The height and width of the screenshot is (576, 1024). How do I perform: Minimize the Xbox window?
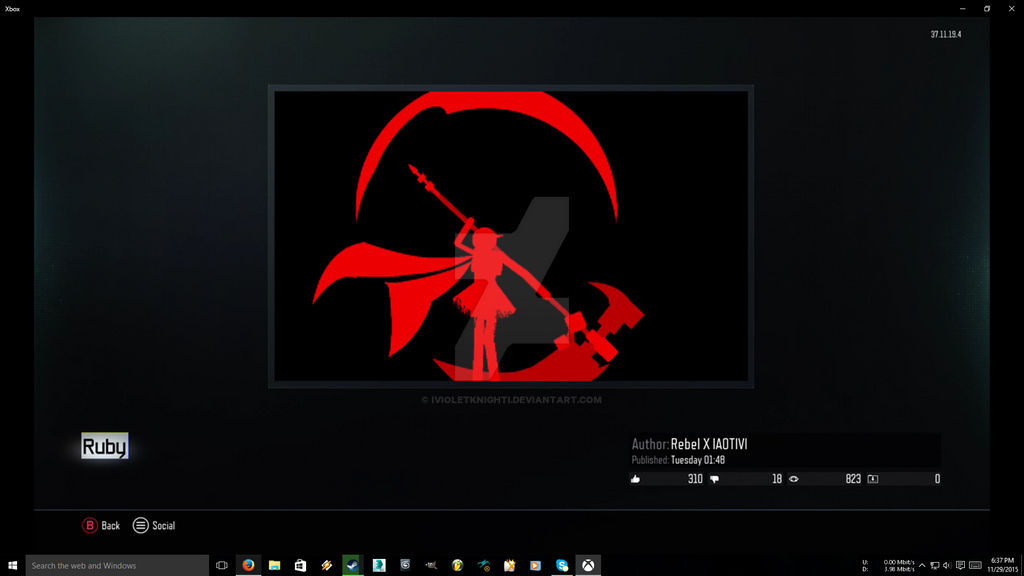pos(963,8)
